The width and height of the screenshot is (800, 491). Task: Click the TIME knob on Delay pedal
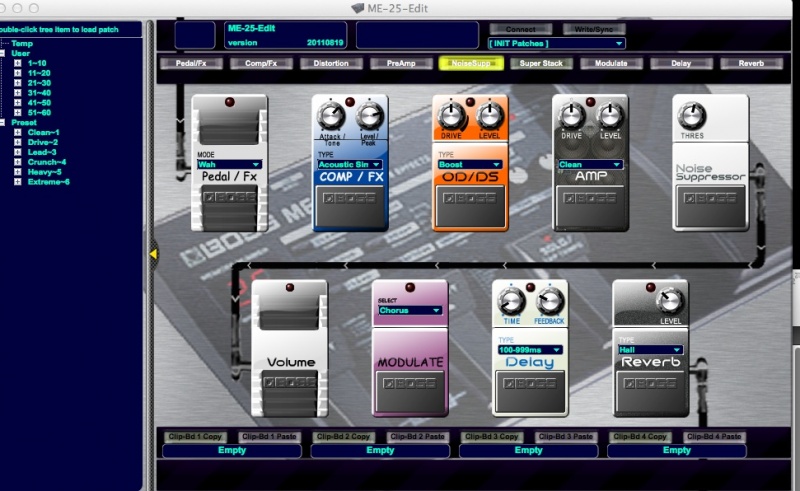click(x=511, y=301)
